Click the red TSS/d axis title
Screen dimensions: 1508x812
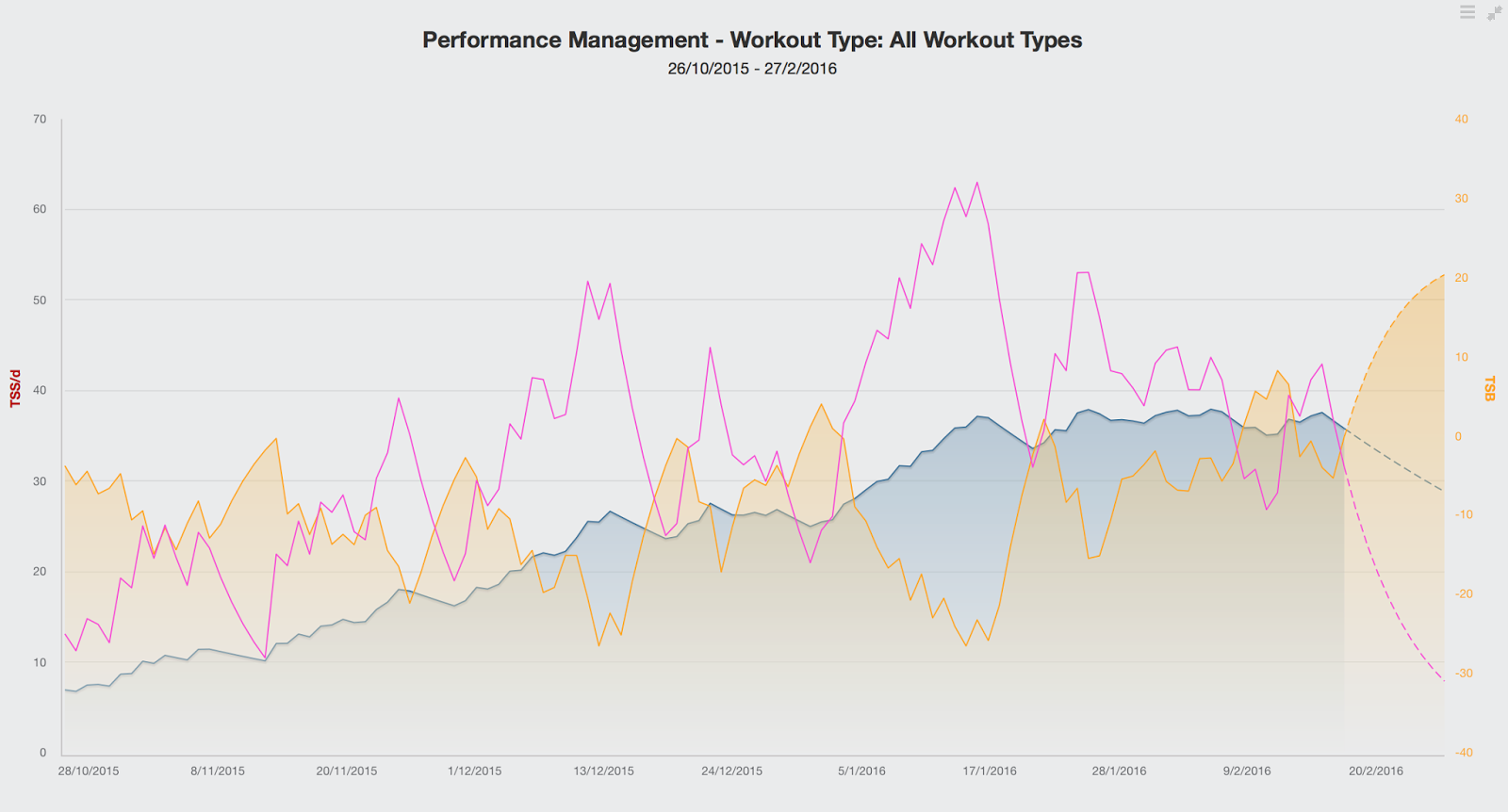(15, 388)
